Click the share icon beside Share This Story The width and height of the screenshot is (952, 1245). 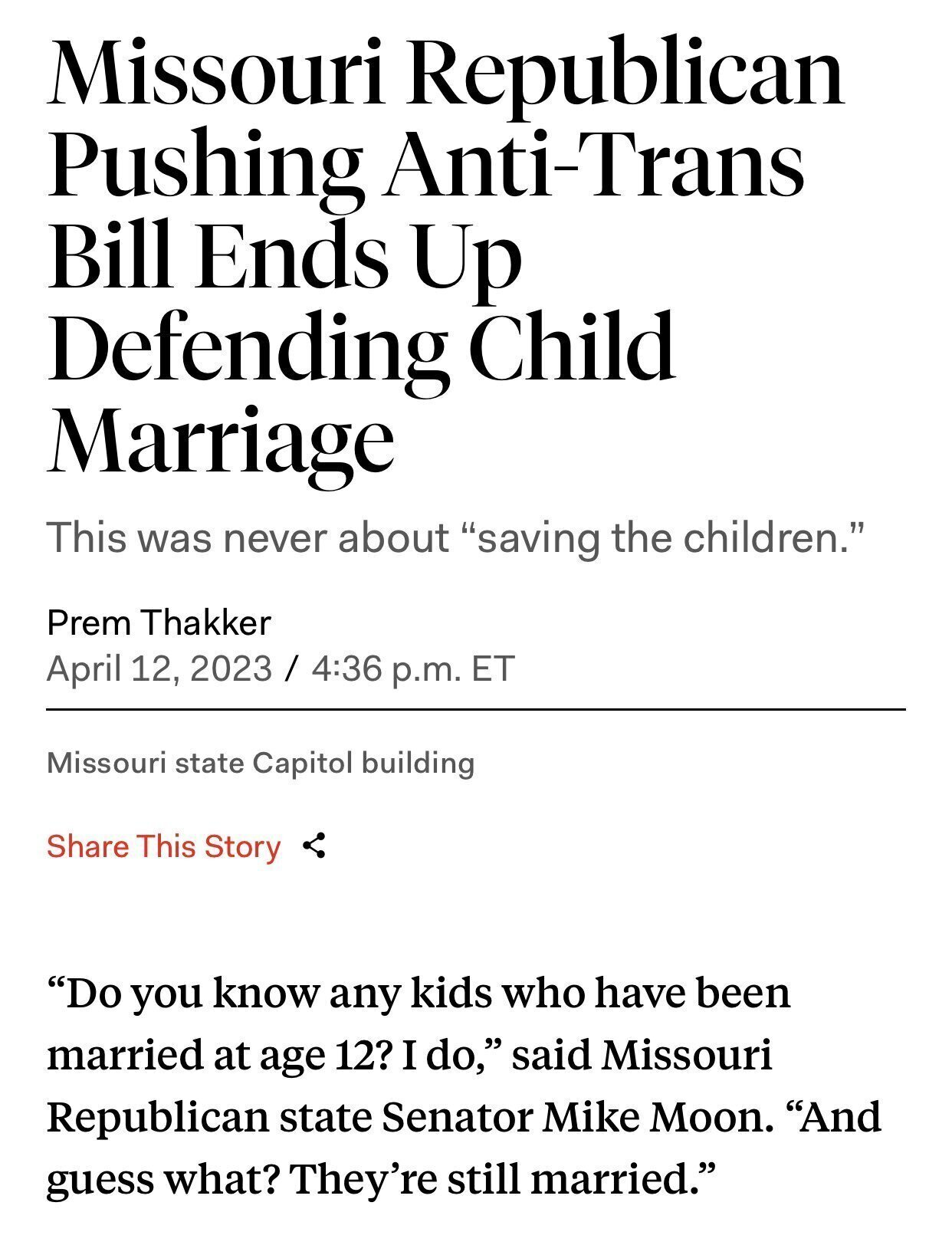tap(314, 846)
